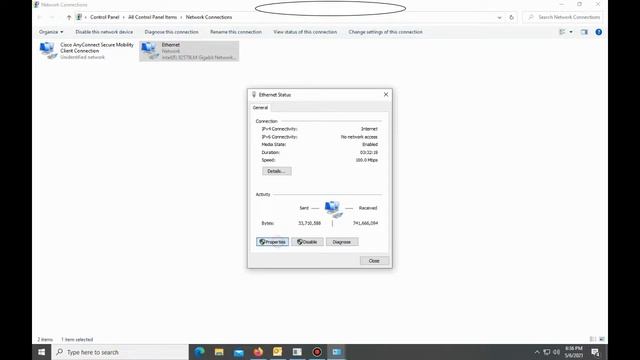The image size is (640, 360).
Task: Click the volume tray icon
Action: [x=556, y=352]
